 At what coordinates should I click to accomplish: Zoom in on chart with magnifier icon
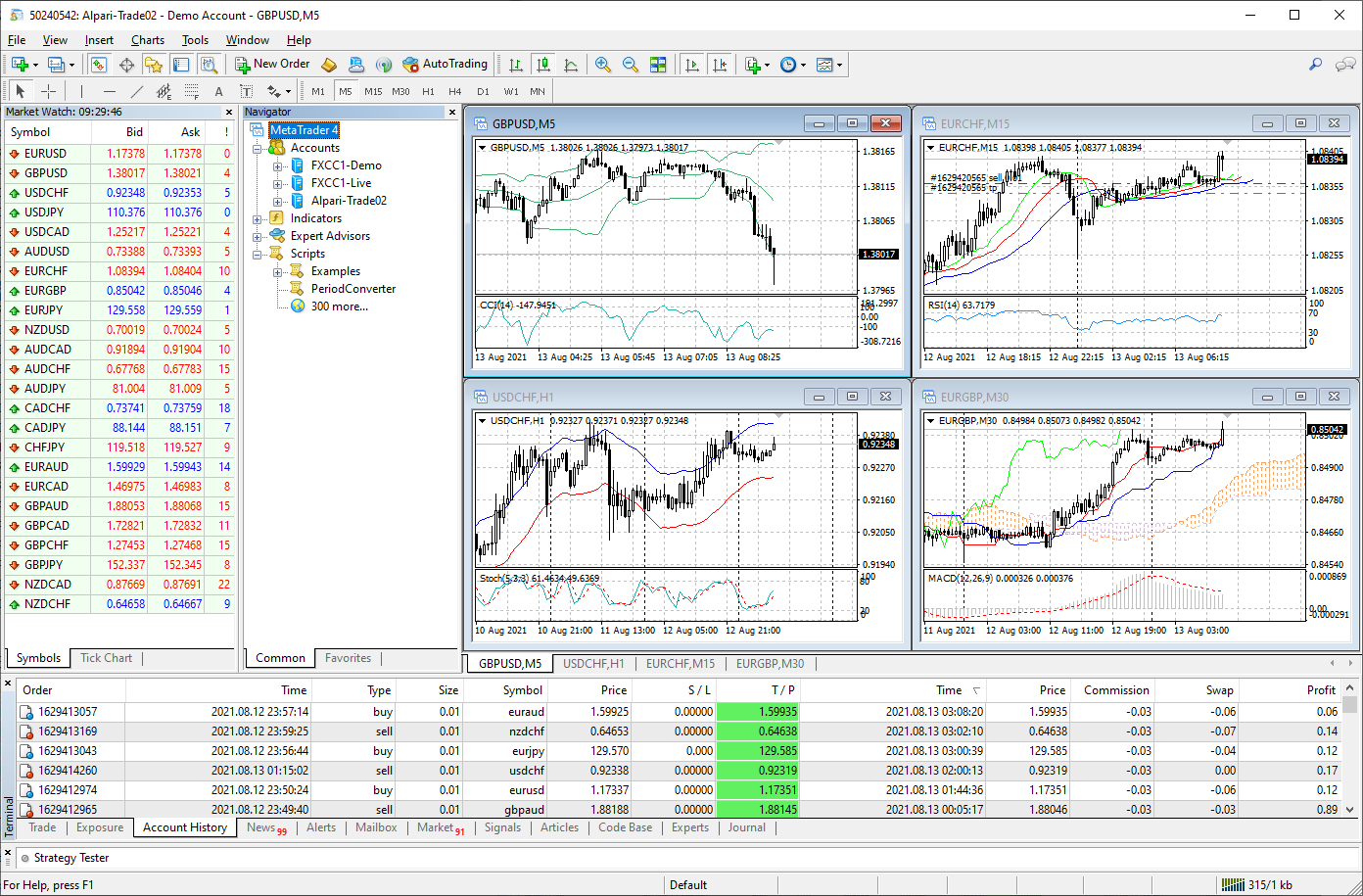603,65
